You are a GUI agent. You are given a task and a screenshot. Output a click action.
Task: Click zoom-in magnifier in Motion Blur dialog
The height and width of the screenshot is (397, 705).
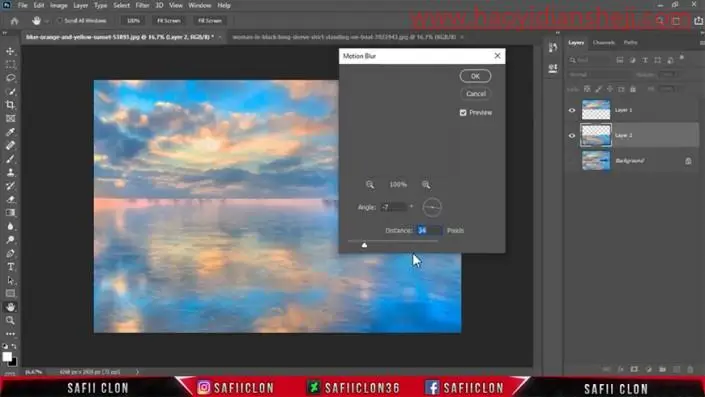pos(426,185)
